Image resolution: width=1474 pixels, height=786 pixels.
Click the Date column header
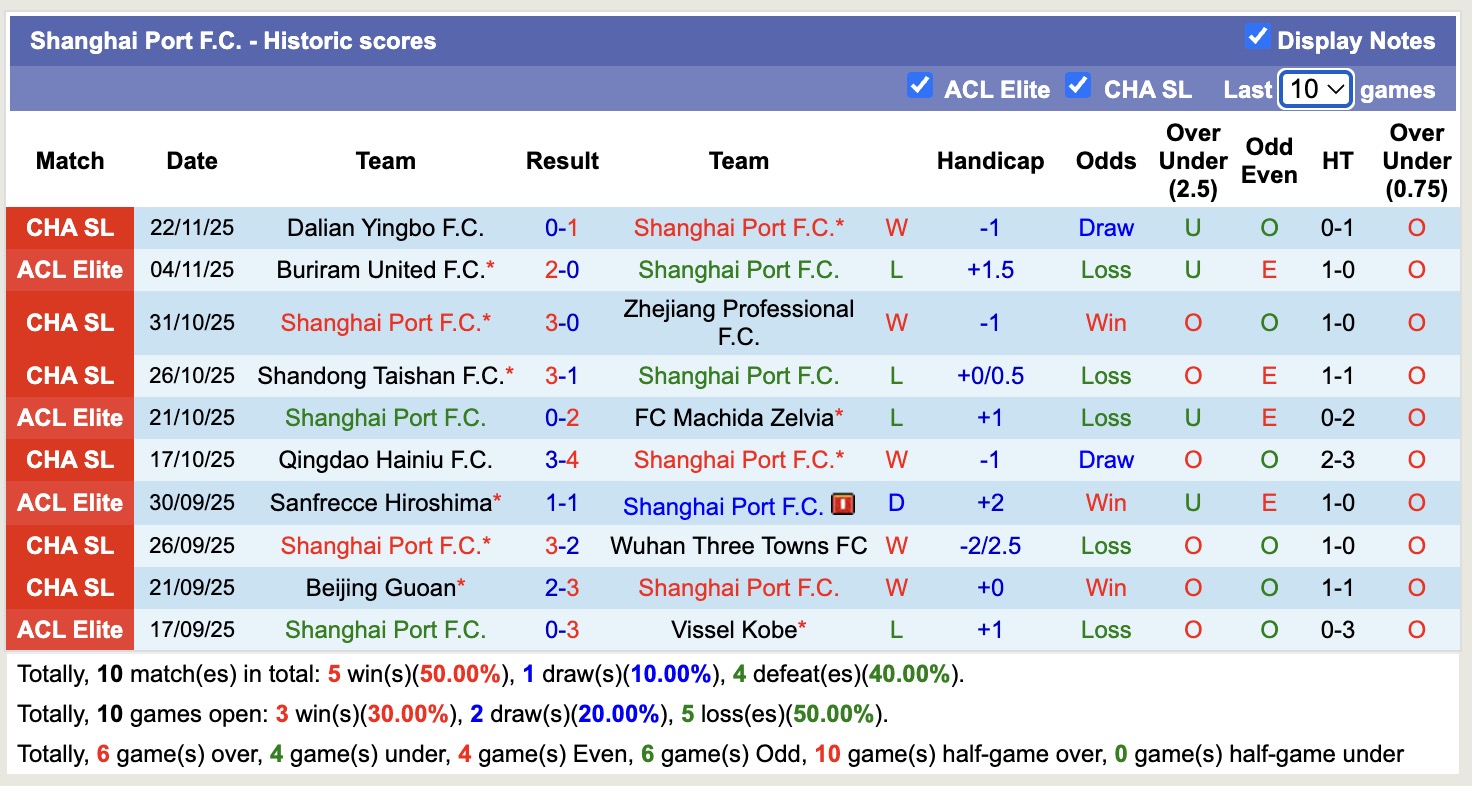tap(192, 160)
